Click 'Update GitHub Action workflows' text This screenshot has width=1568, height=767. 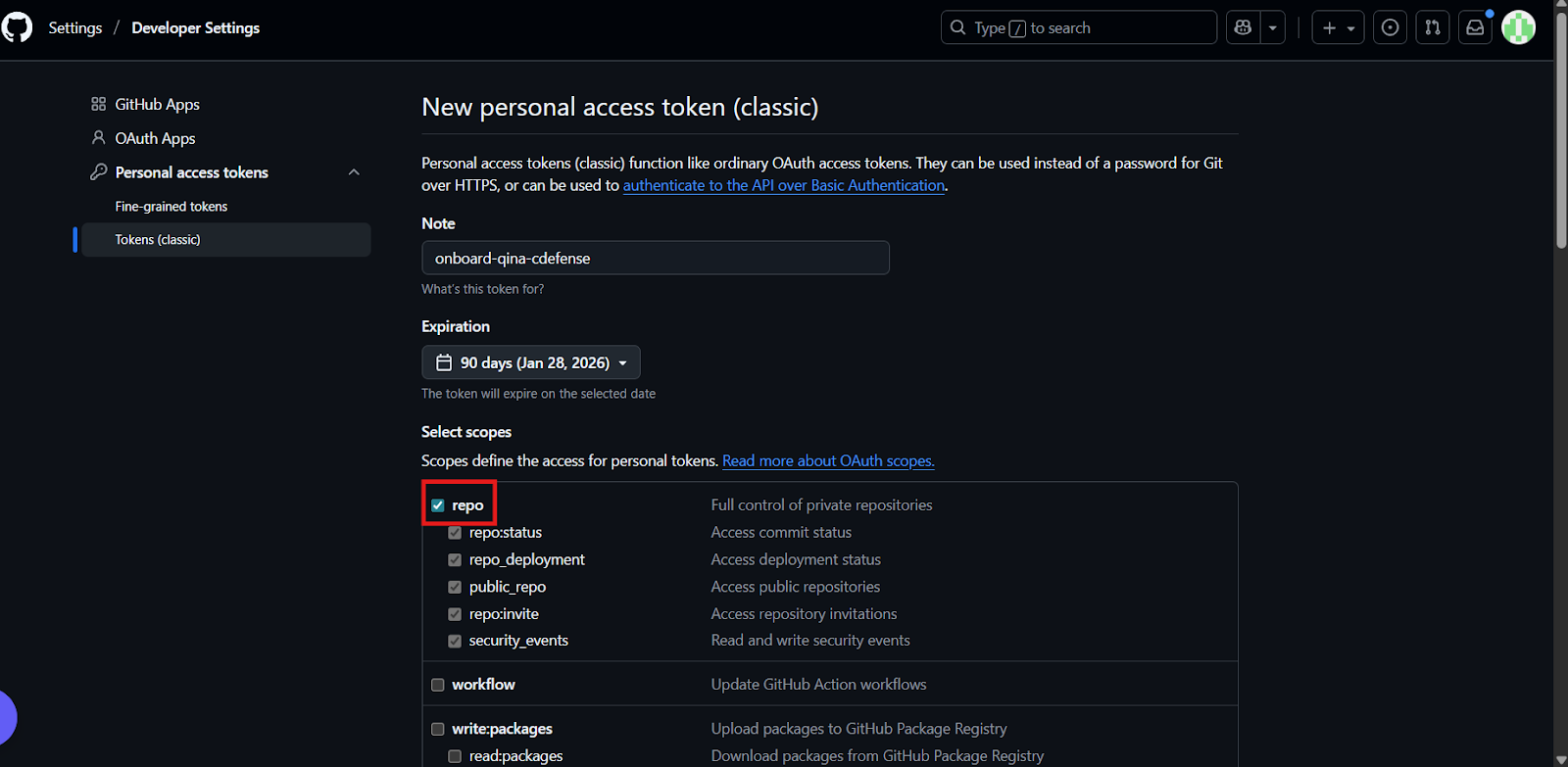(818, 685)
